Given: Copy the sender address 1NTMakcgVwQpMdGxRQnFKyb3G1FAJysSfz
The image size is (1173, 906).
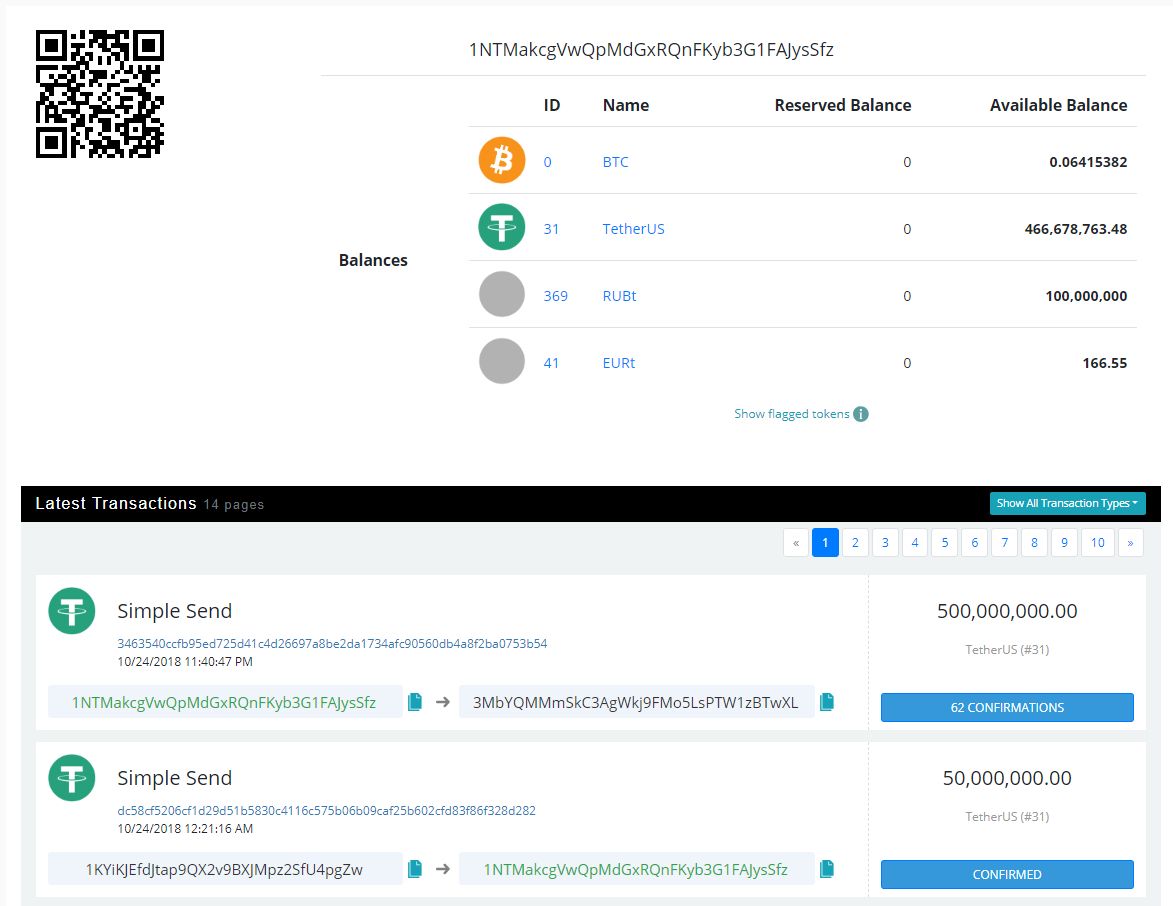Looking at the screenshot, I should [x=414, y=701].
